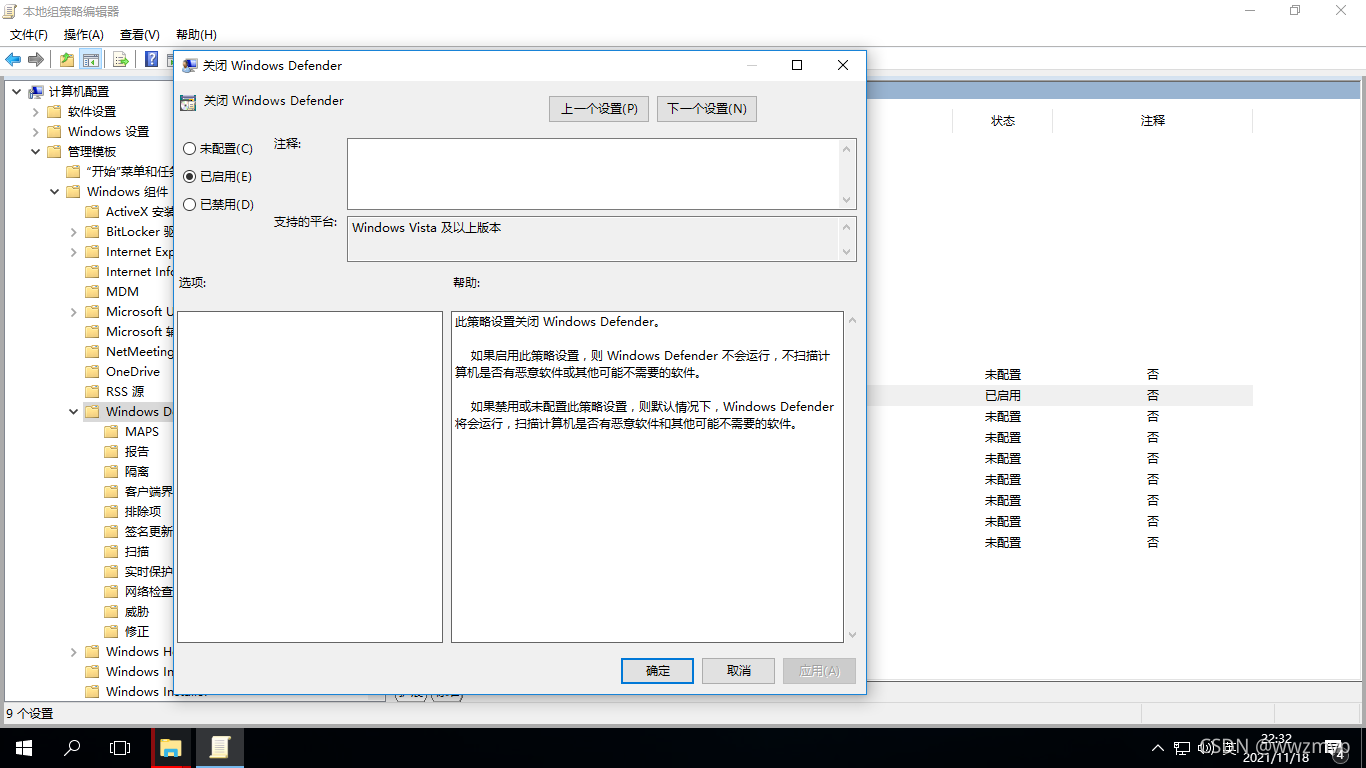Screen dimensions: 1366x768
Task: Click the up-one-level folder toolbar icon
Action: (67, 60)
